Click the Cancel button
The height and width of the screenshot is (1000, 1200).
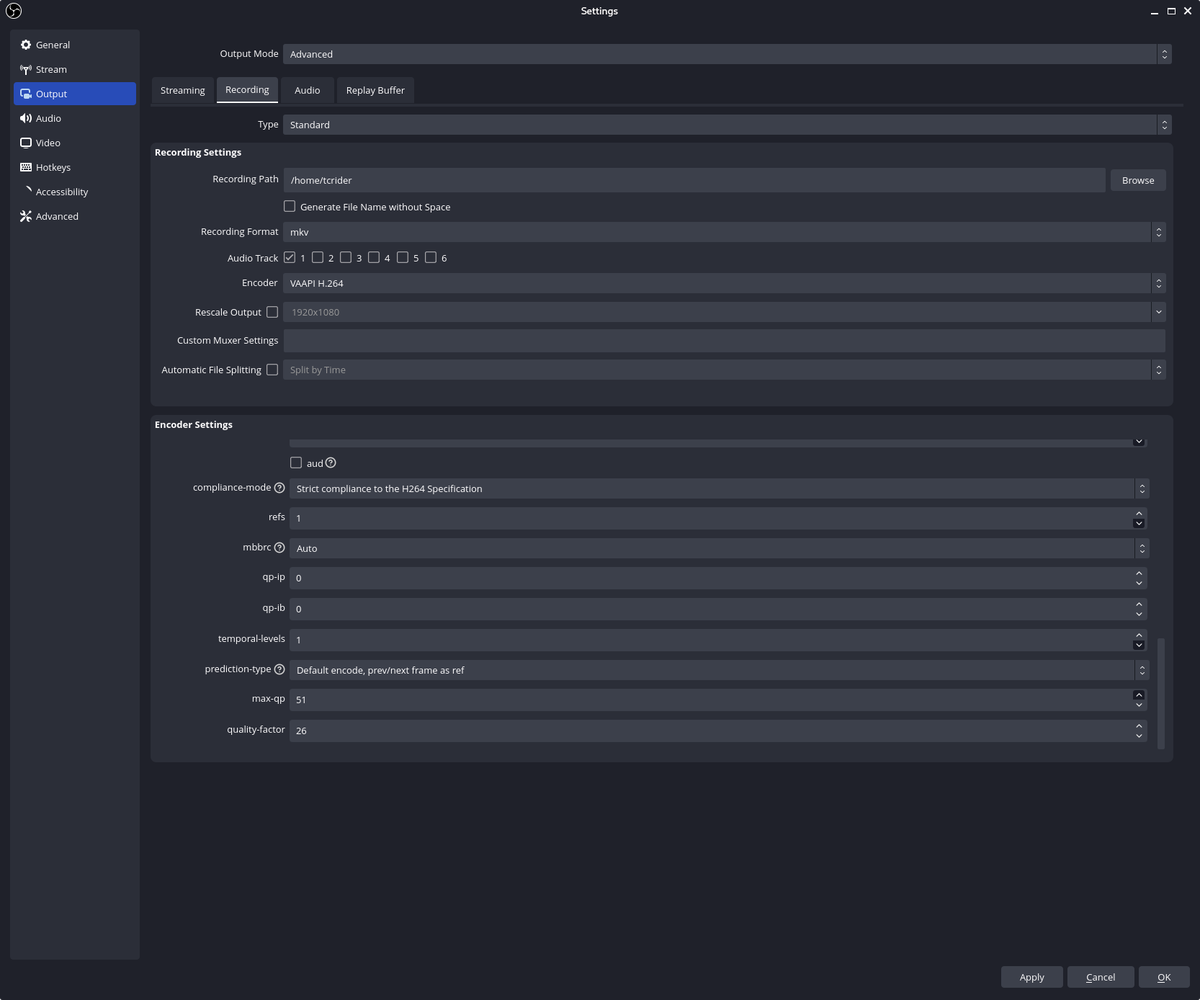pyautogui.click(x=1101, y=977)
